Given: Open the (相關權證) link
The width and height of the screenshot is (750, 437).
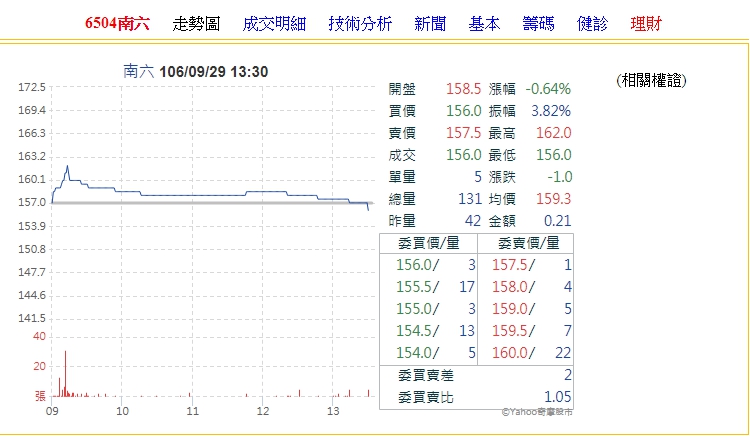Looking at the screenshot, I should 651,80.
